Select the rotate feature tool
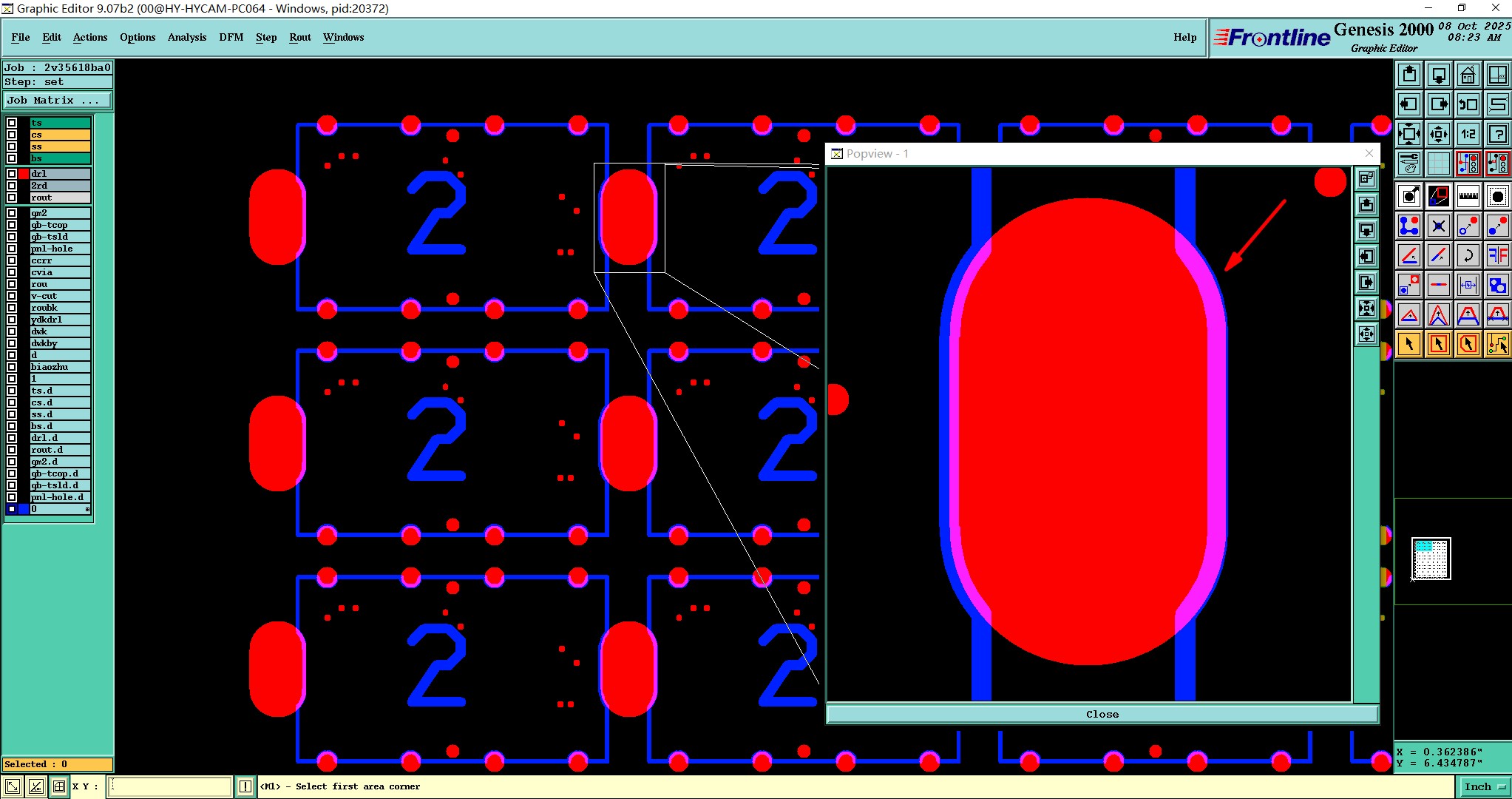The image size is (1512, 799). [1468, 255]
